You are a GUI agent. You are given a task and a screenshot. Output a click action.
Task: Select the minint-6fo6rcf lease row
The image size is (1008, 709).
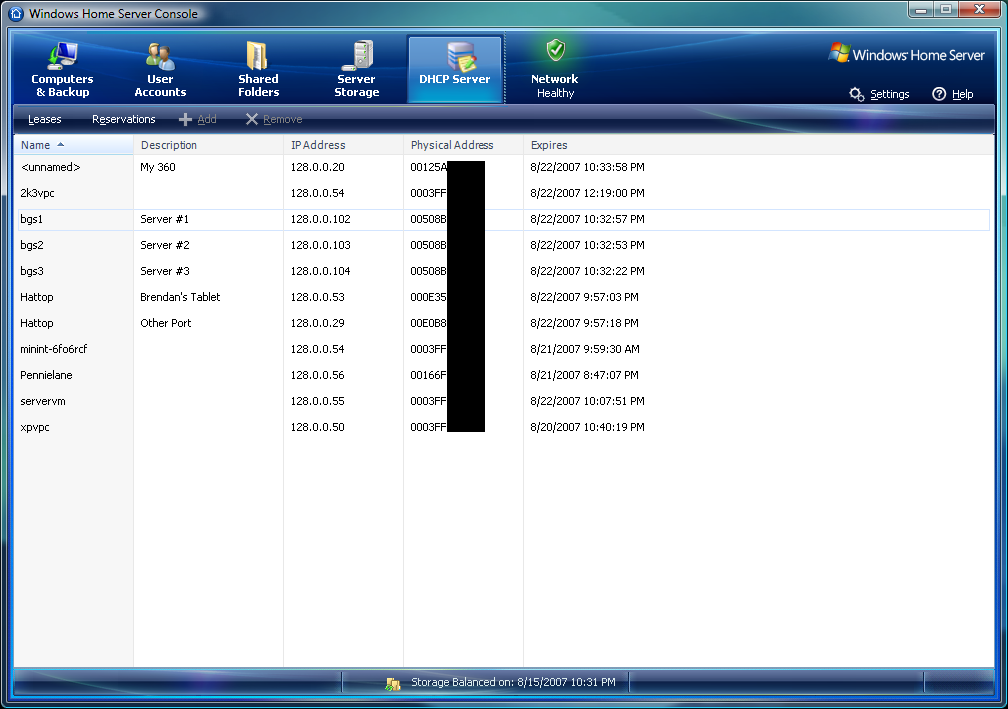(503, 349)
